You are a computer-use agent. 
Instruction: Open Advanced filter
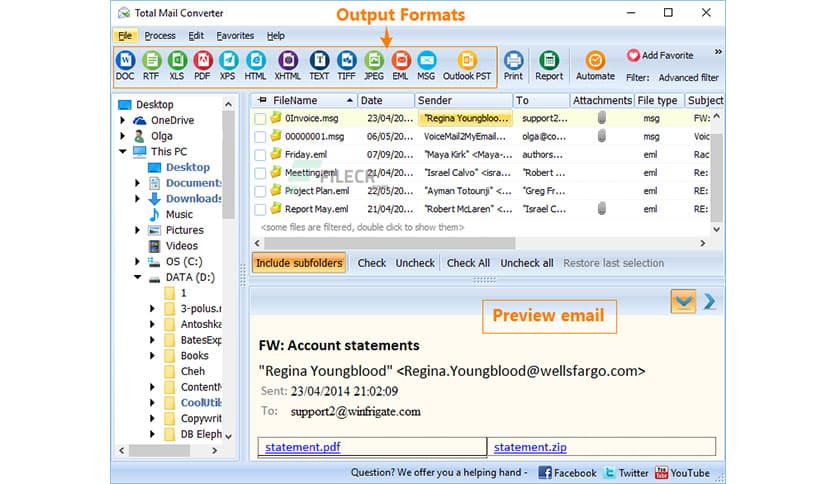688,77
